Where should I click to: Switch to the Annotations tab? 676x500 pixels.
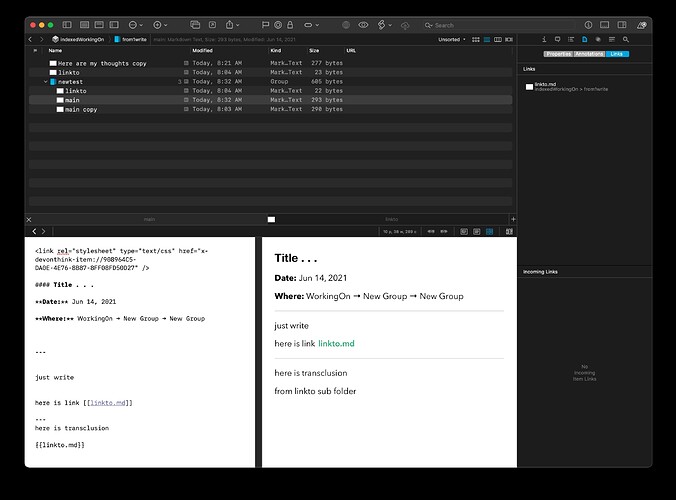589,54
